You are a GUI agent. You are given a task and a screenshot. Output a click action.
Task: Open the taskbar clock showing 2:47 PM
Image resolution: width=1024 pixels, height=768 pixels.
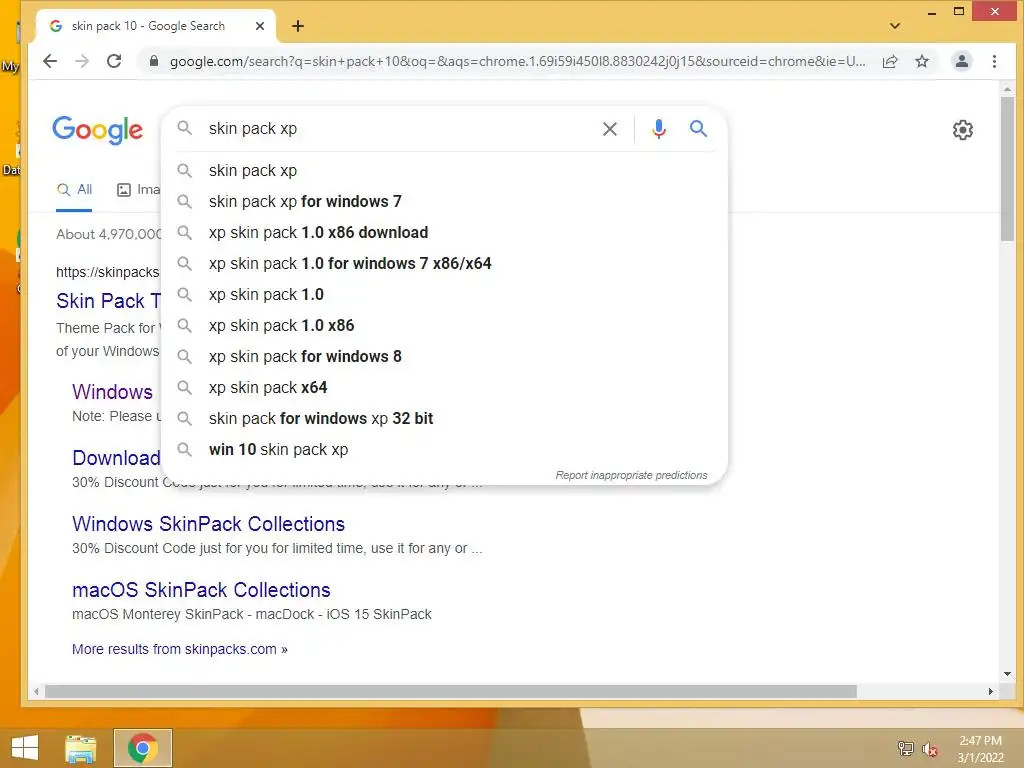pyautogui.click(x=980, y=749)
